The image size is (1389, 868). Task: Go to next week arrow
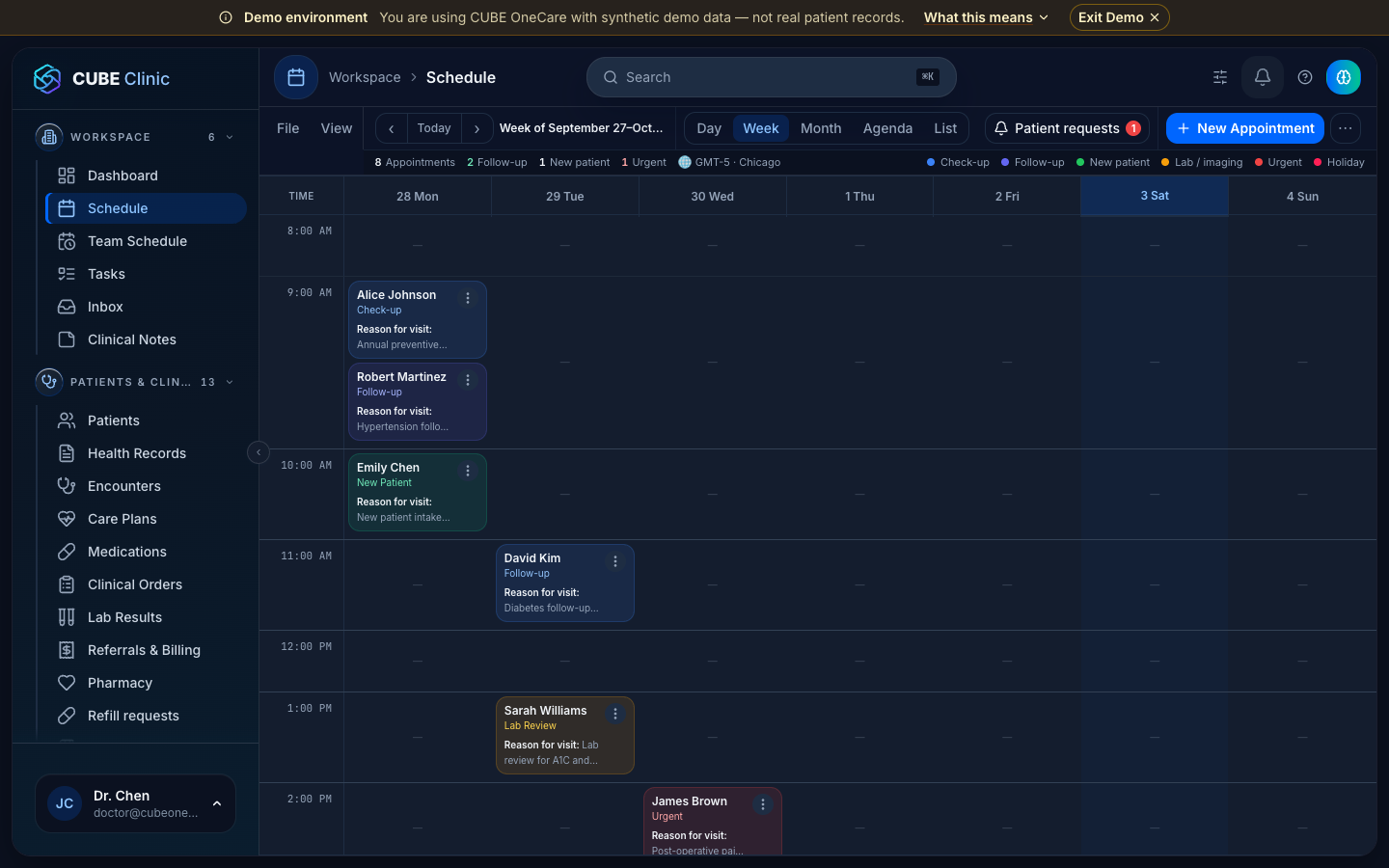click(x=477, y=128)
